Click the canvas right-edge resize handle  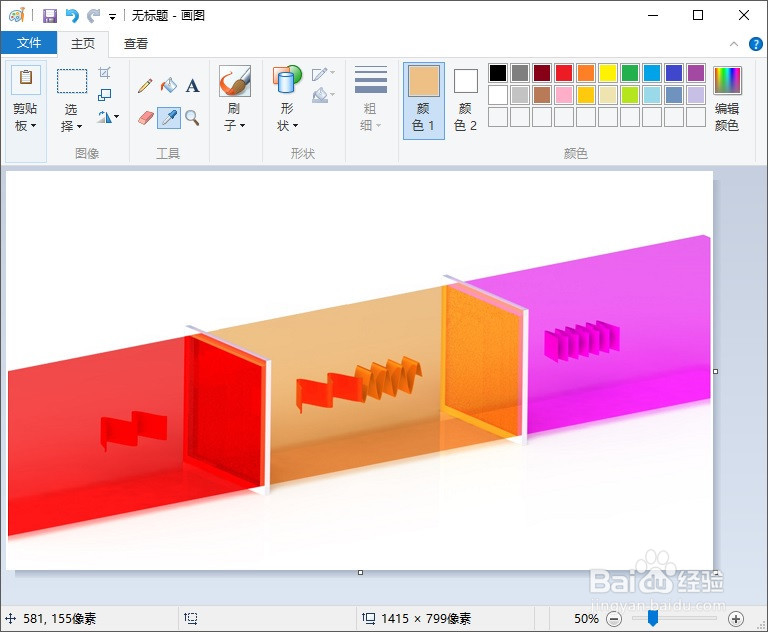tap(716, 371)
